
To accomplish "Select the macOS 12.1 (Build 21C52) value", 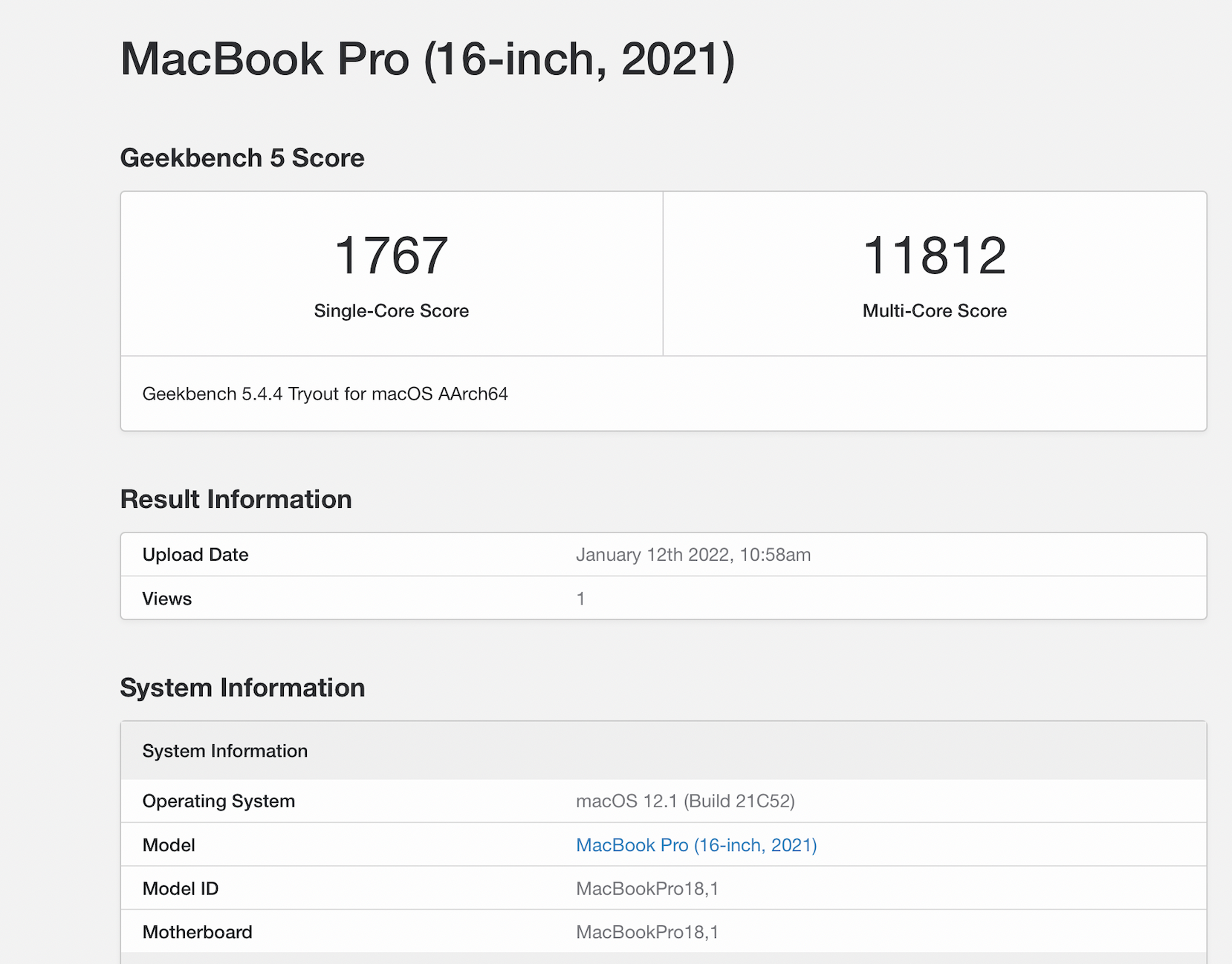I will tap(685, 801).
